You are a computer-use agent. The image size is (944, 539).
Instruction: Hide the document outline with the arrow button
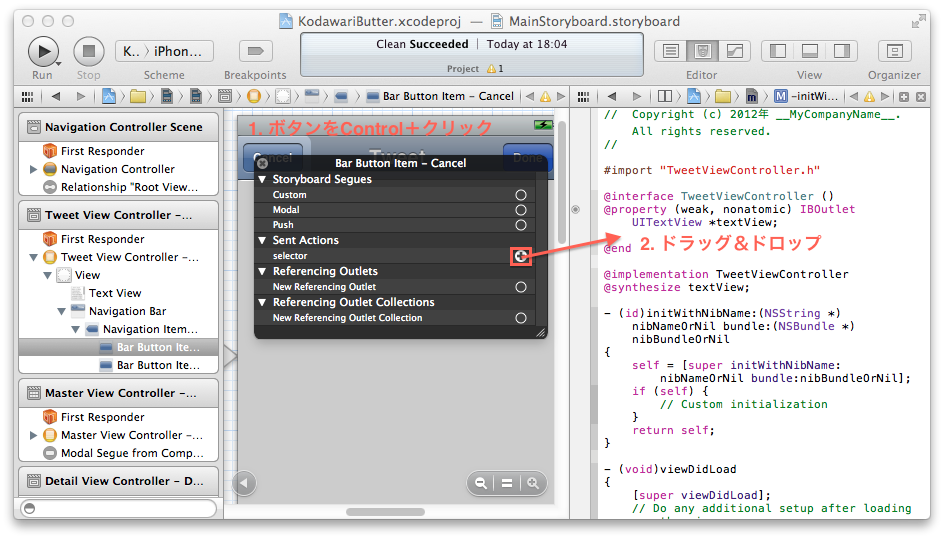click(244, 483)
